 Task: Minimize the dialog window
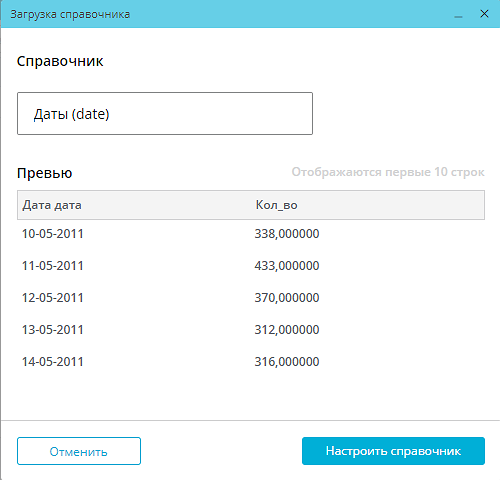[458, 15]
